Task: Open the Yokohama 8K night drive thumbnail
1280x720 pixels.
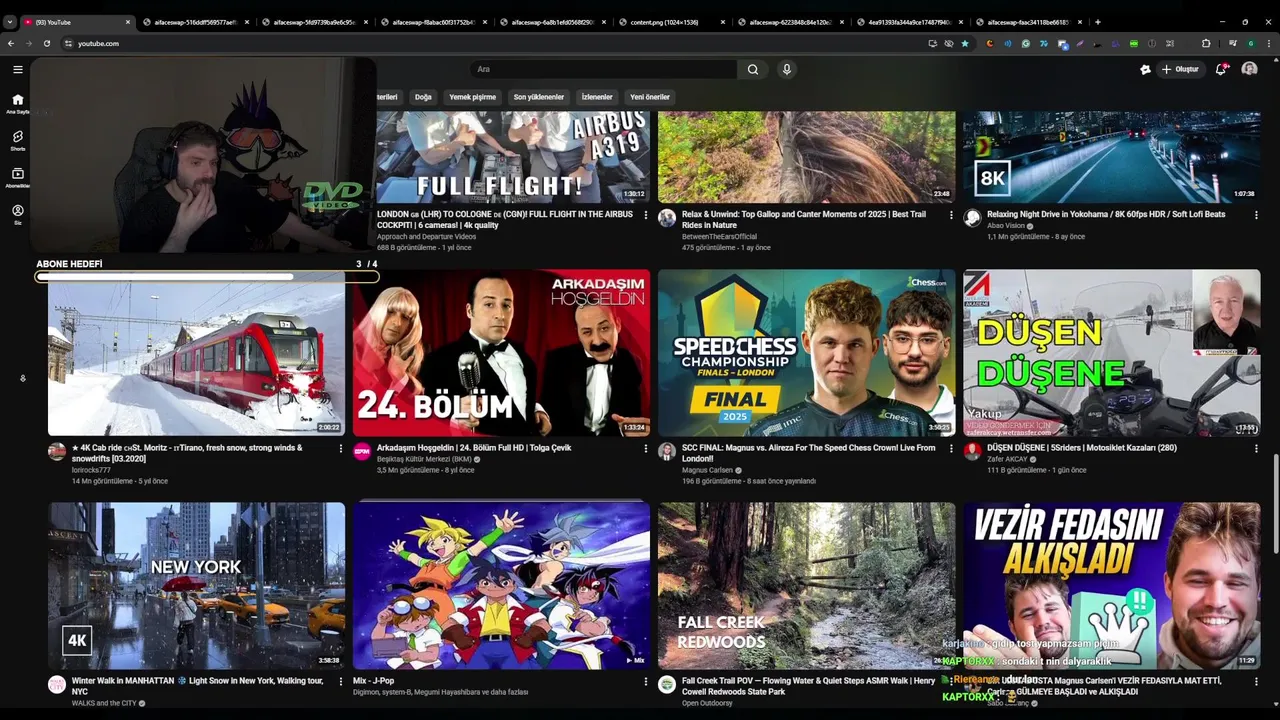Action: click(1111, 157)
